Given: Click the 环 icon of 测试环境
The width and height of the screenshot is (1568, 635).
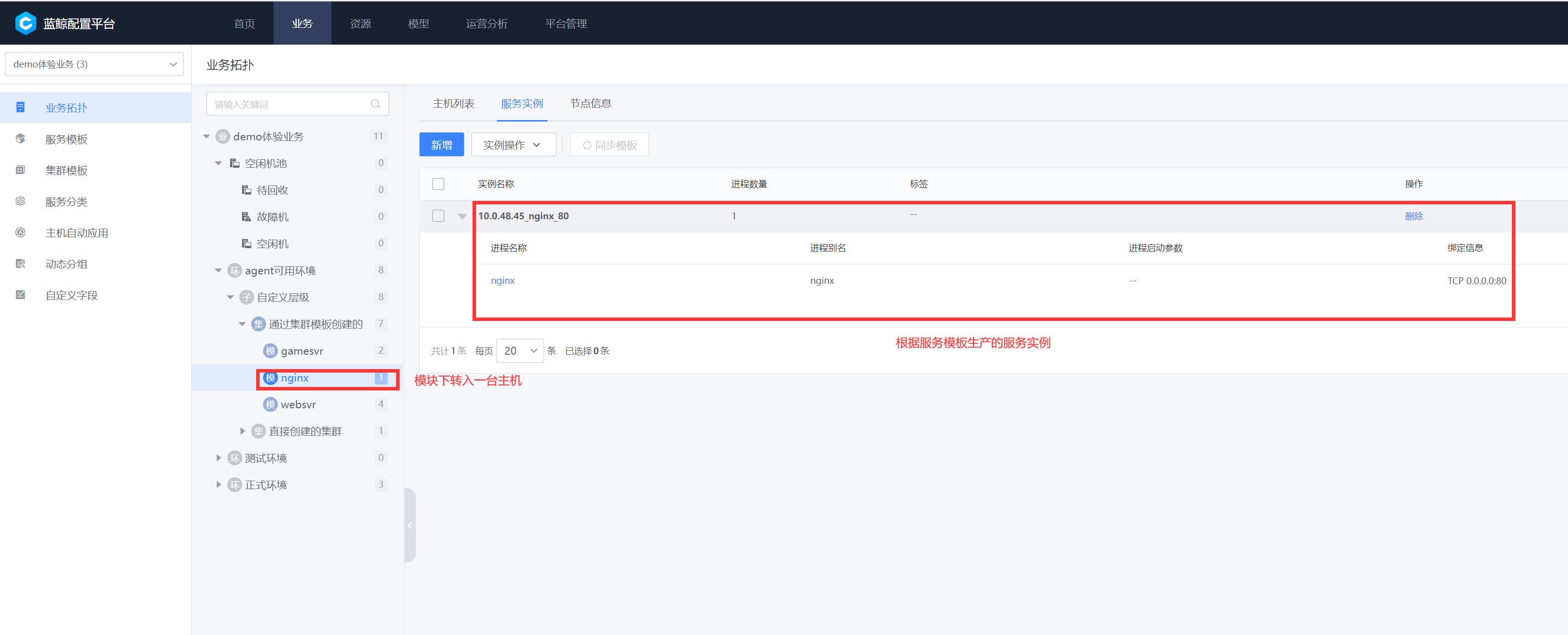Looking at the screenshot, I should point(235,458).
